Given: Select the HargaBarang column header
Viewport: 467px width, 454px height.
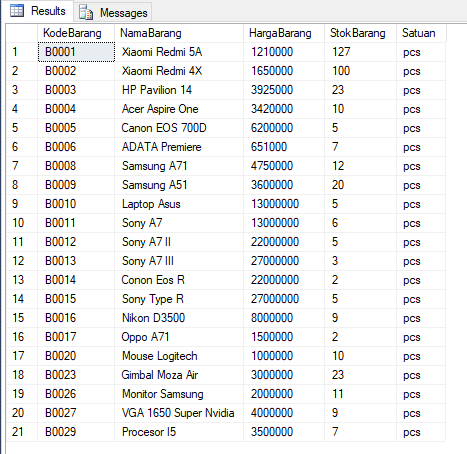Looking at the screenshot, I should point(284,33).
